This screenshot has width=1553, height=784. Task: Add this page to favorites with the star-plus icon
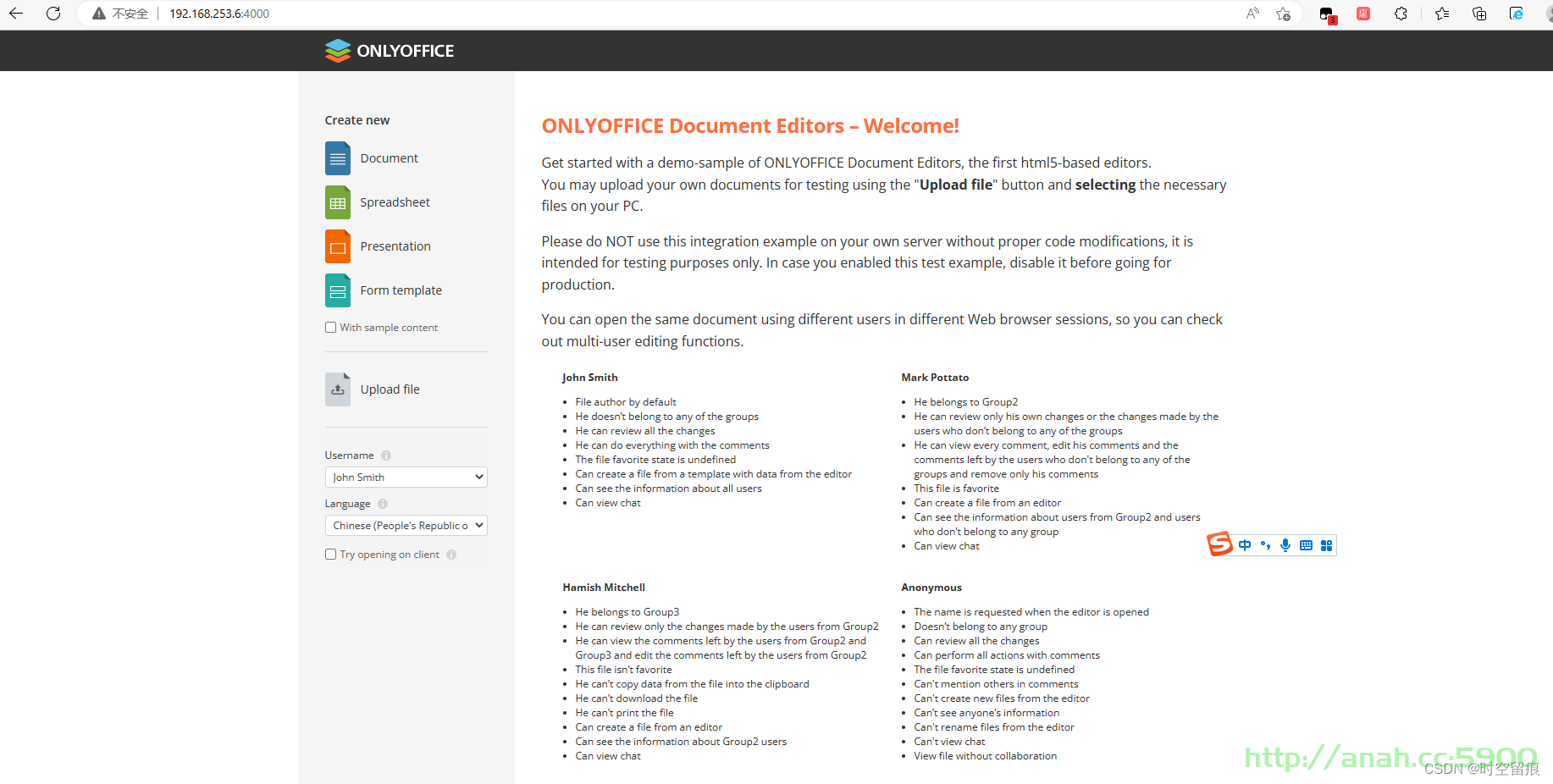point(1284,14)
